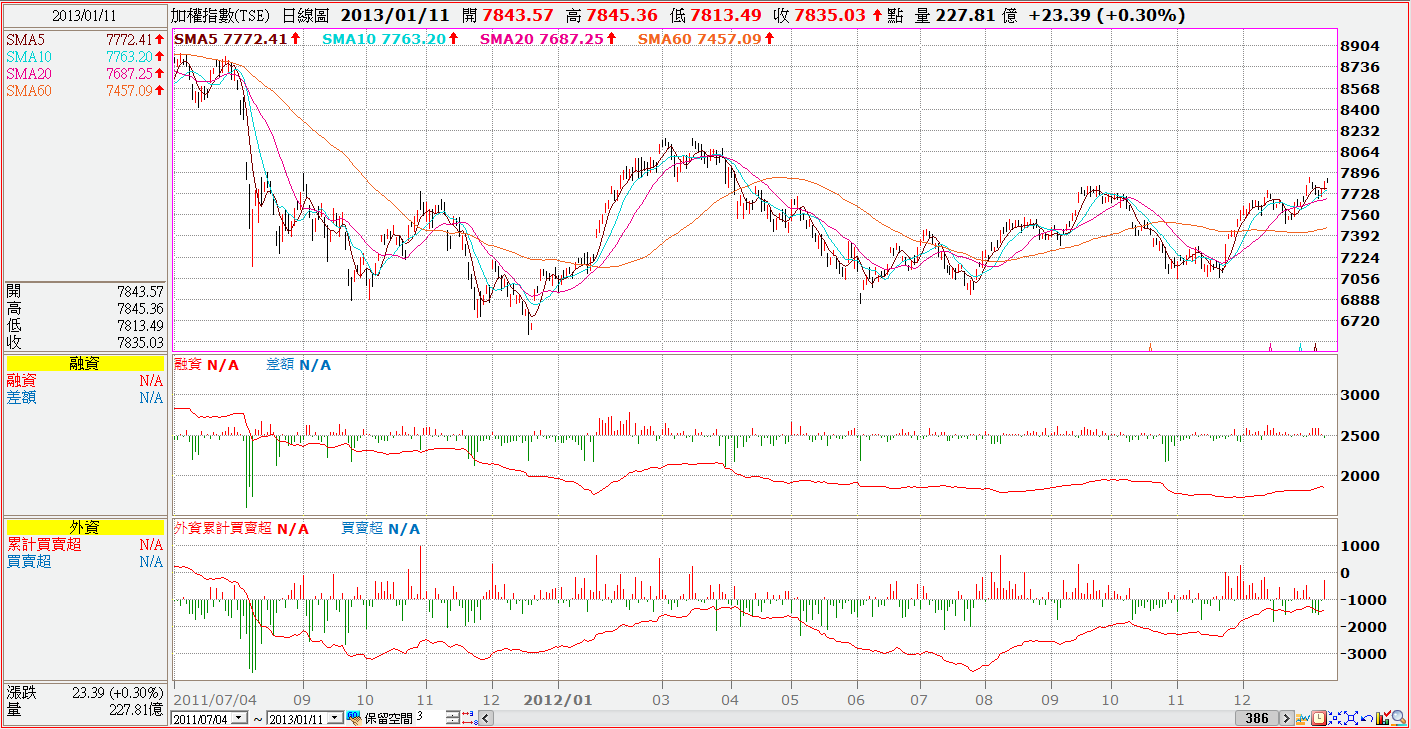The height and width of the screenshot is (729, 1411).
Task: Select the 外資 yellow panel header
Action: (x=84, y=527)
